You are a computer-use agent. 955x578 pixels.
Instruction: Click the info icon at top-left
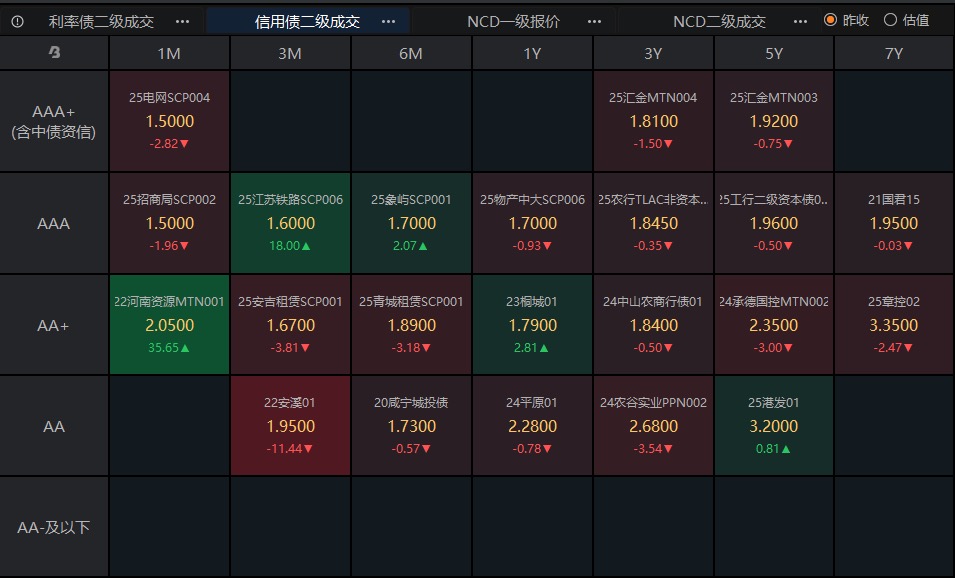click(x=18, y=22)
